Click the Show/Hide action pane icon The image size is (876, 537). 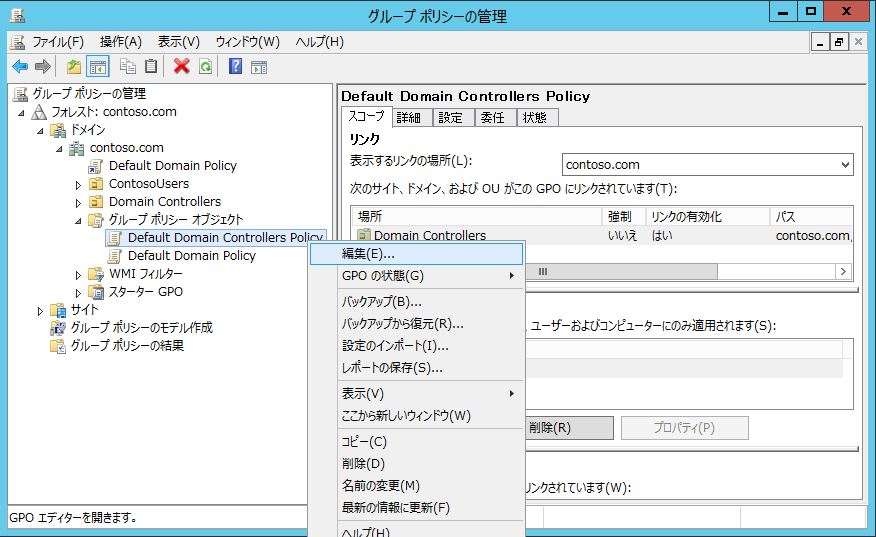(259, 66)
